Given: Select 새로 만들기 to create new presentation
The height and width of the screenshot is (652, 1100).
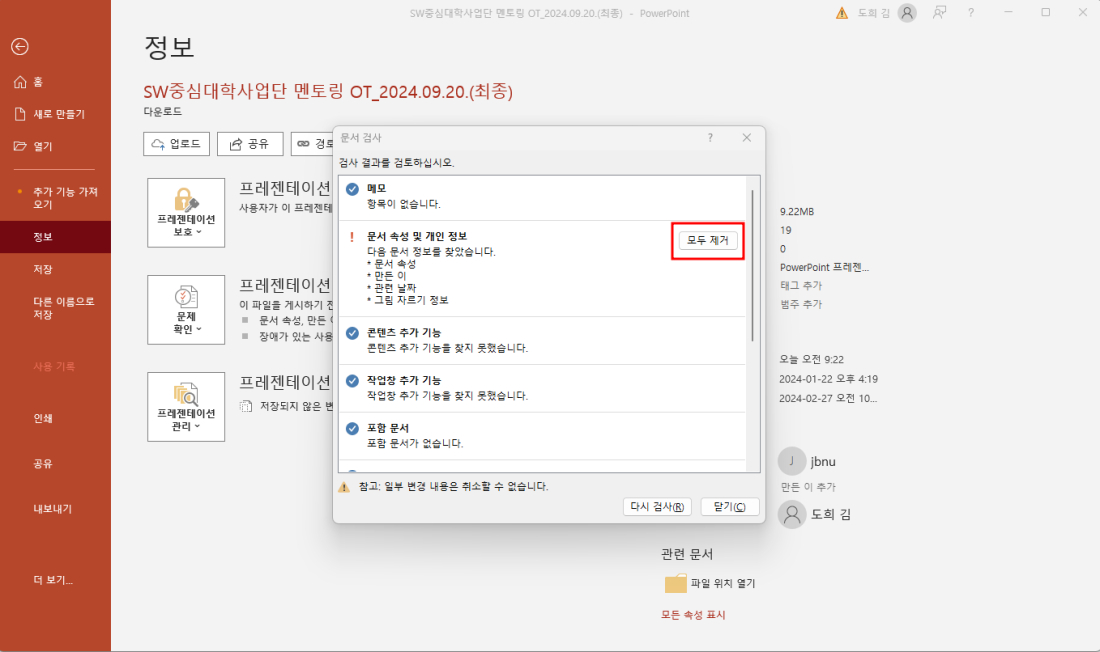Looking at the screenshot, I should pos(50,114).
